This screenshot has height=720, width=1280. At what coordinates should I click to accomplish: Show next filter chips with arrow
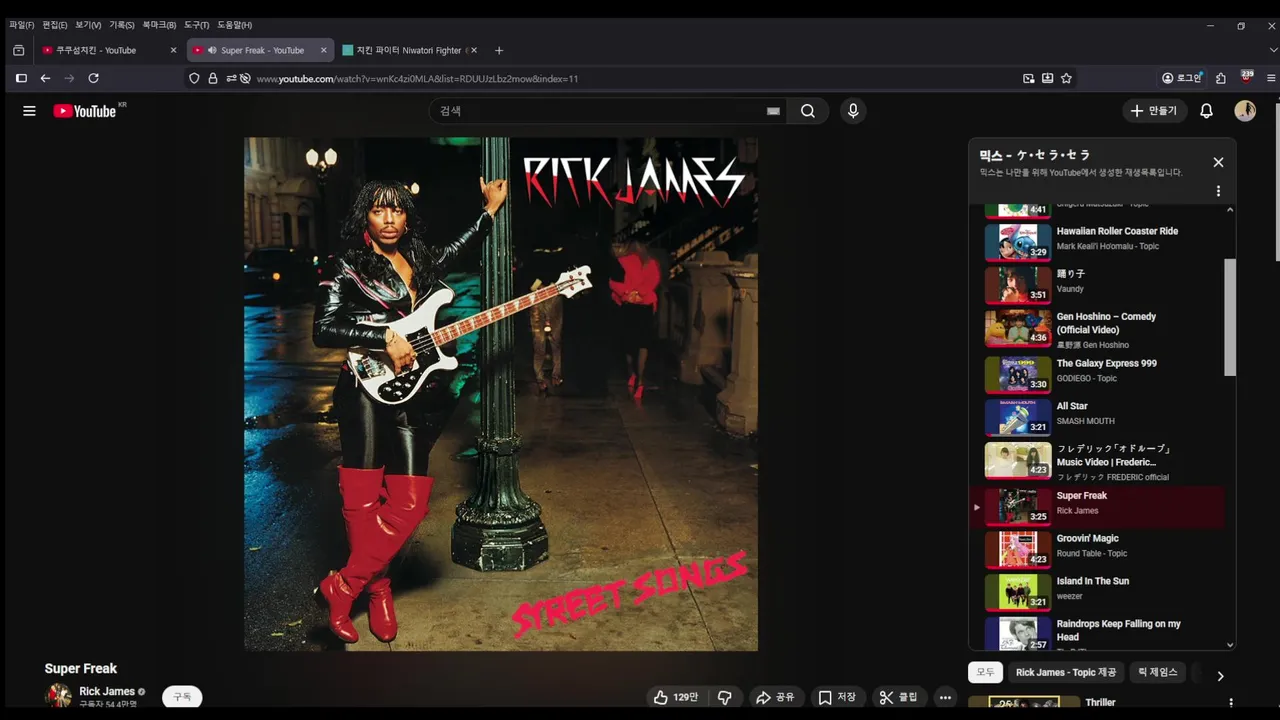pos(1220,676)
